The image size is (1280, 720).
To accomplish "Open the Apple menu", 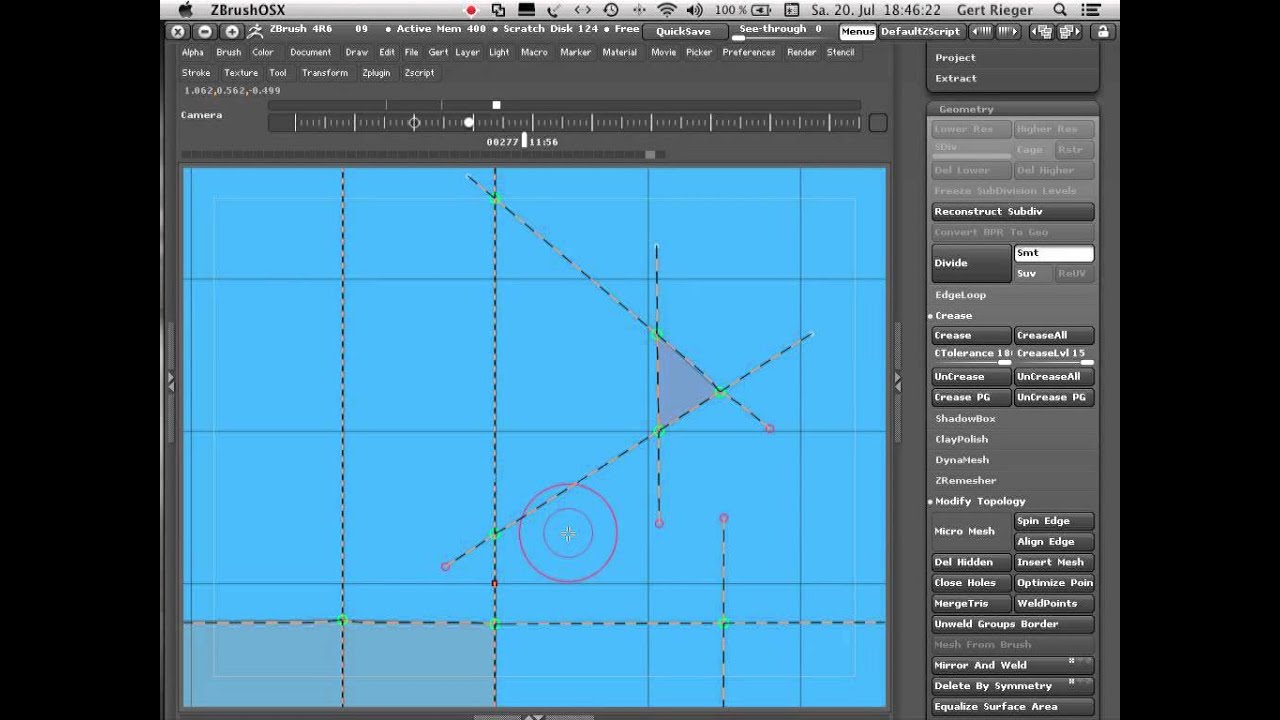I will click(x=185, y=10).
